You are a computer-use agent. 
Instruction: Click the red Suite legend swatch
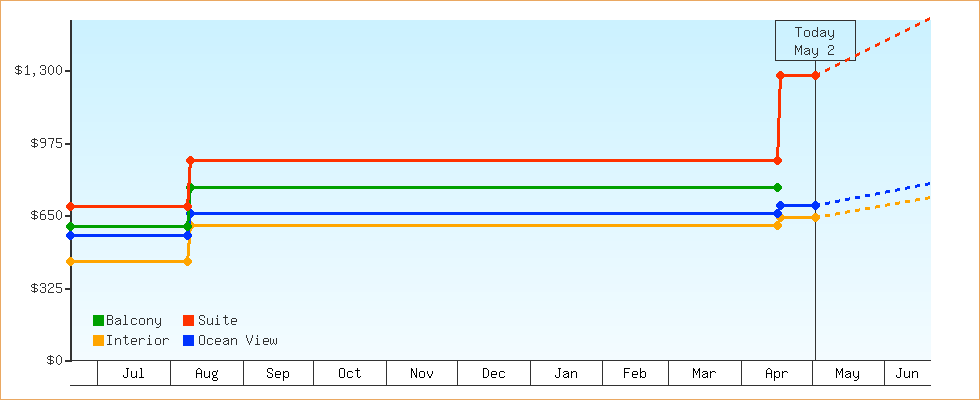pyautogui.click(x=188, y=321)
